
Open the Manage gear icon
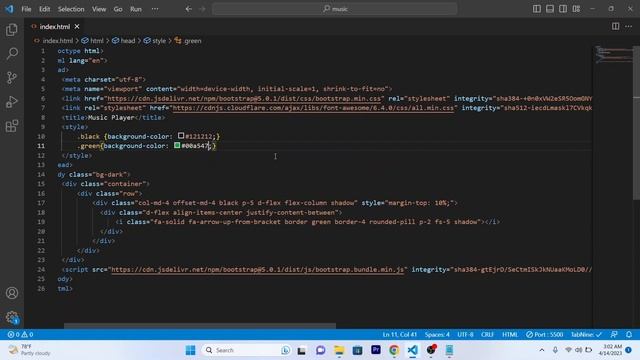pos(12,317)
